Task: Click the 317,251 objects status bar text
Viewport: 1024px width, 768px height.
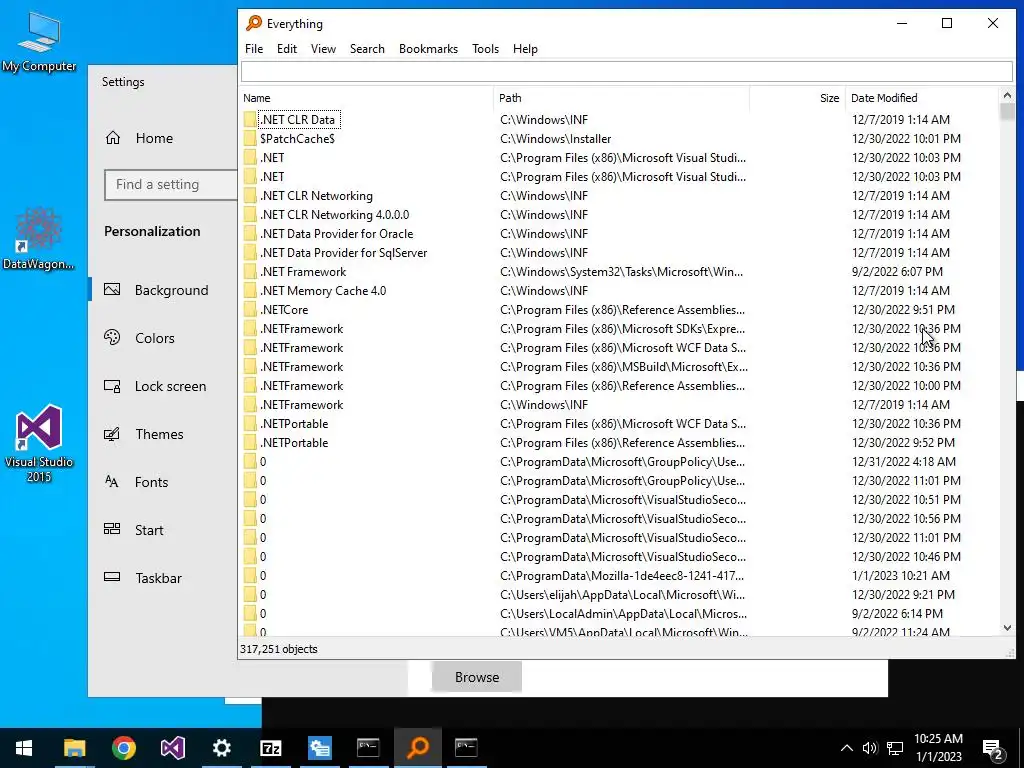Action: 279,649
